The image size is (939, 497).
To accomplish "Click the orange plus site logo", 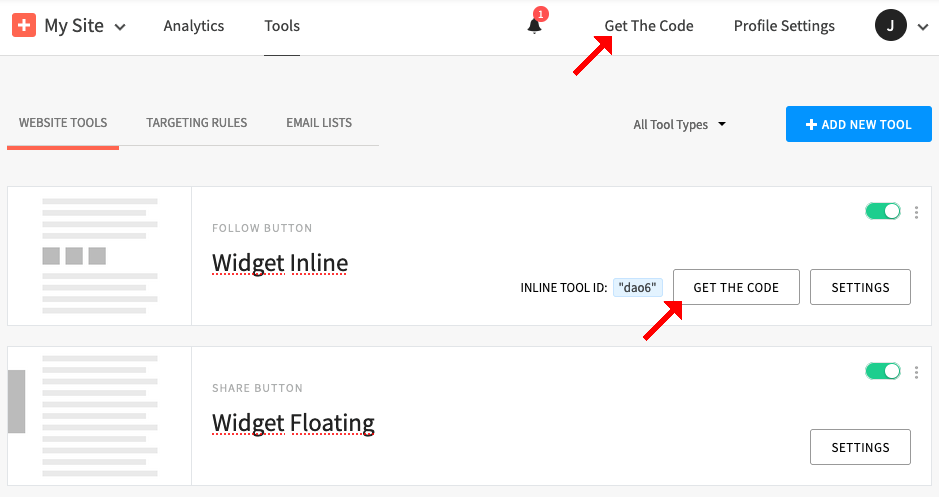I will [x=25, y=26].
